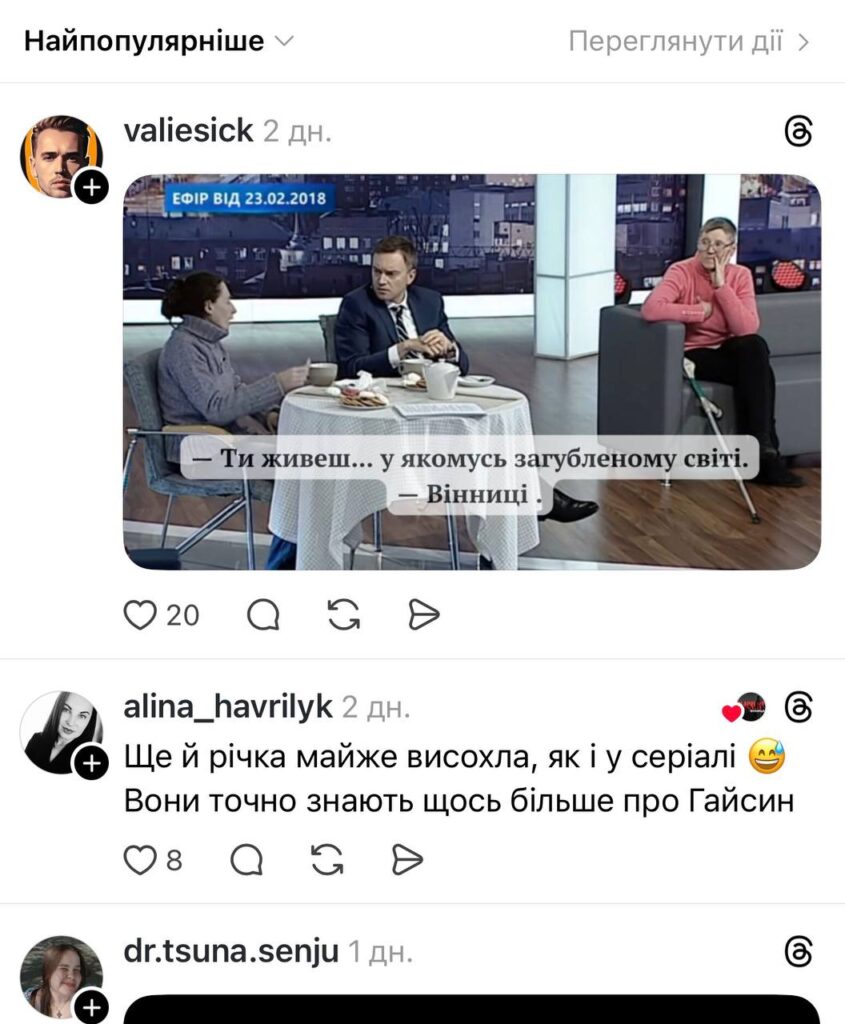The image size is (845, 1024).
Task: Follow dr.tsuna.senju using avatar plus badge
Action: (91, 1008)
